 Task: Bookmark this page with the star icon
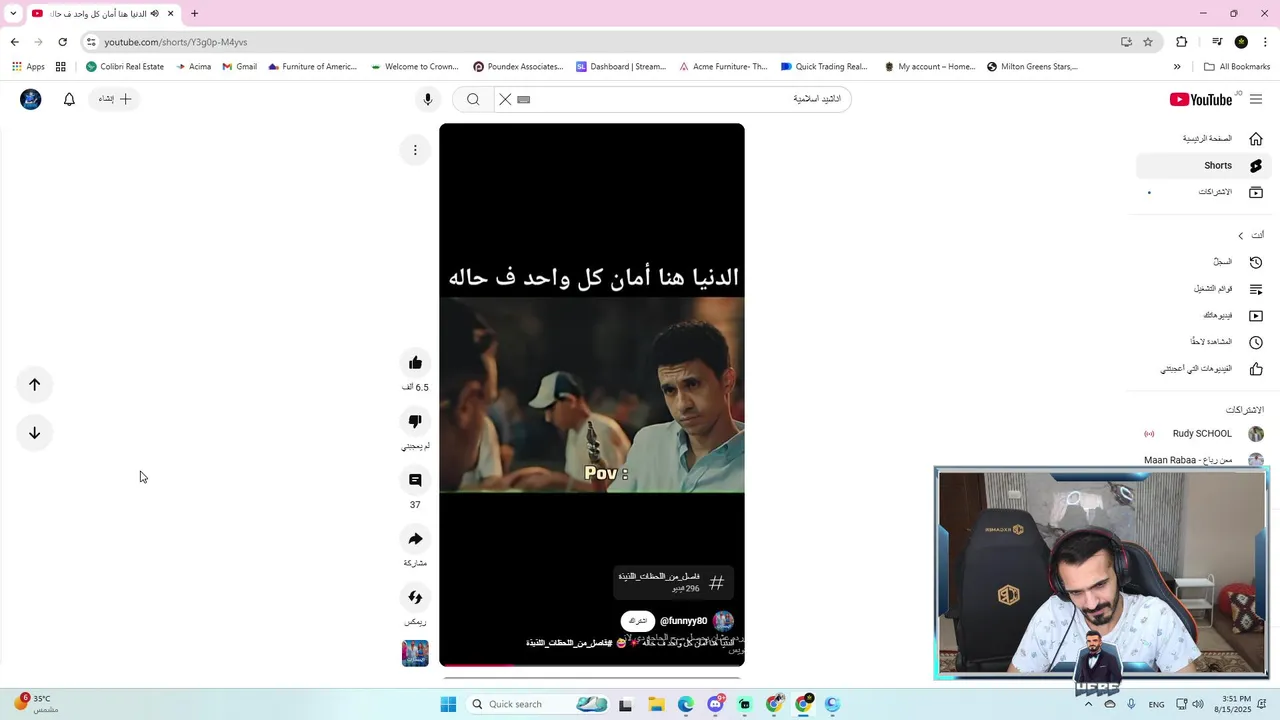coord(1148,42)
